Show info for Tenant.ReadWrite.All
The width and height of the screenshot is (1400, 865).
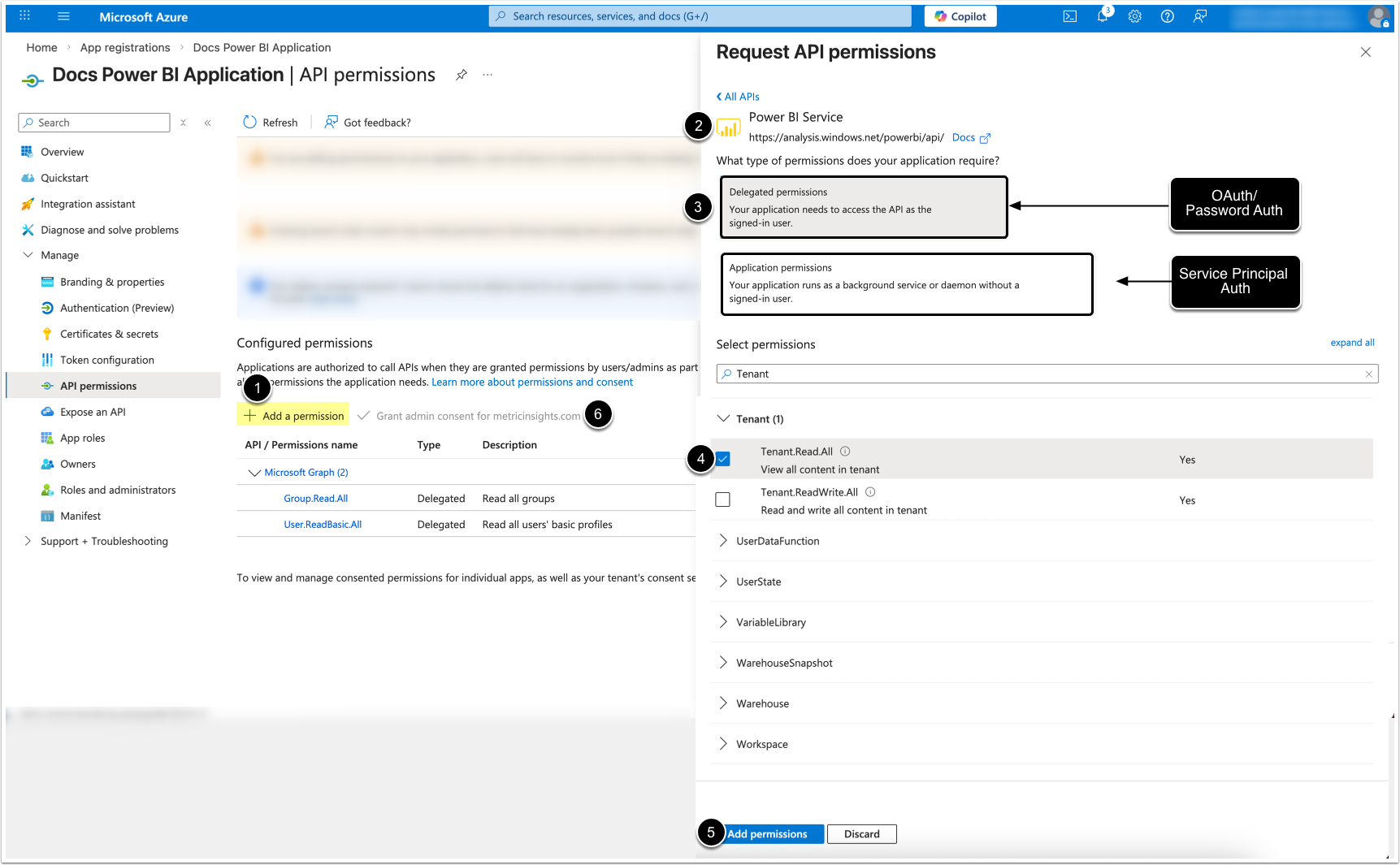pyautogui.click(x=870, y=492)
